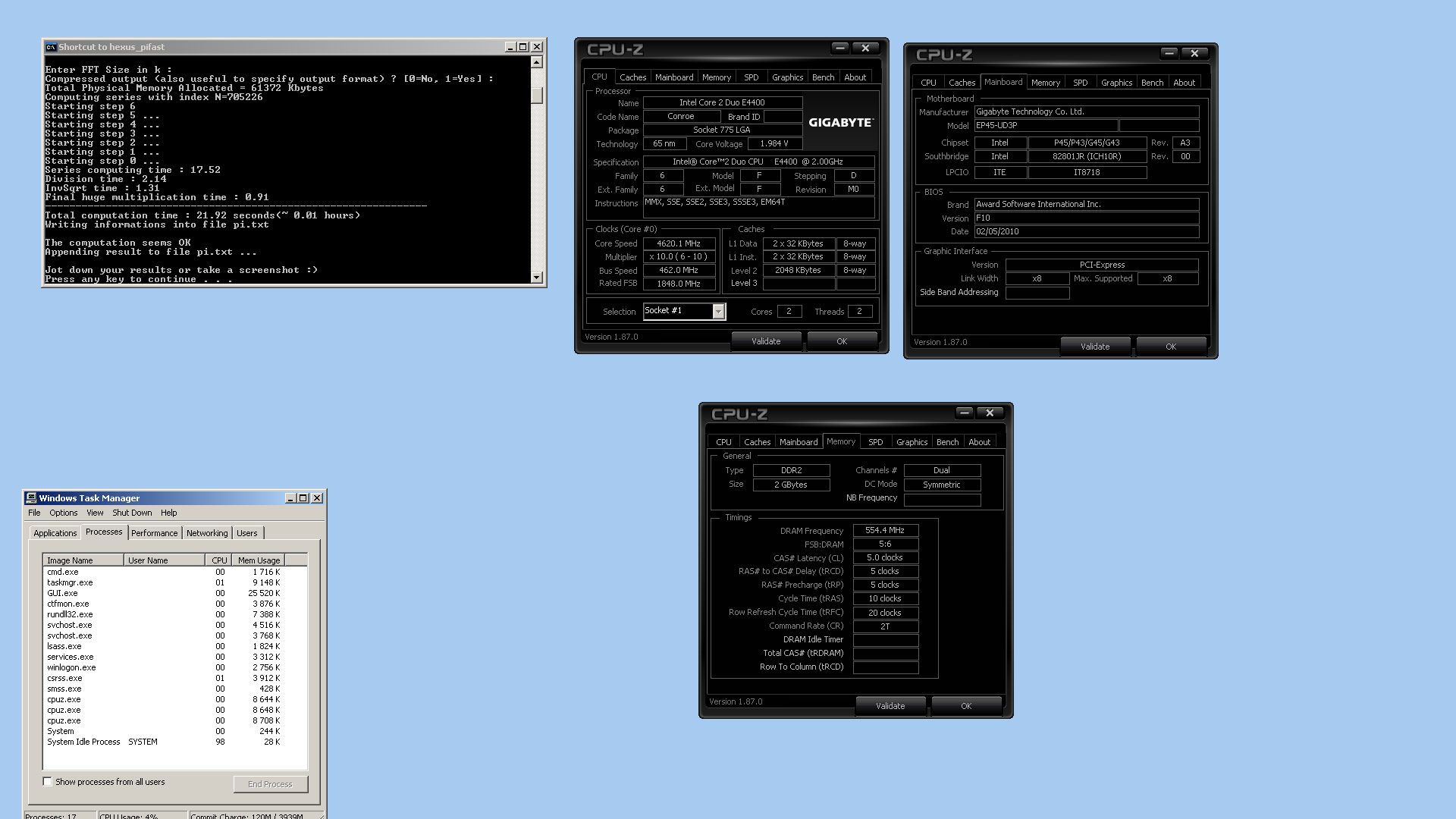Image resolution: width=1456 pixels, height=819 pixels.
Task: Open Help menu in Task Manager
Action: [x=168, y=513]
